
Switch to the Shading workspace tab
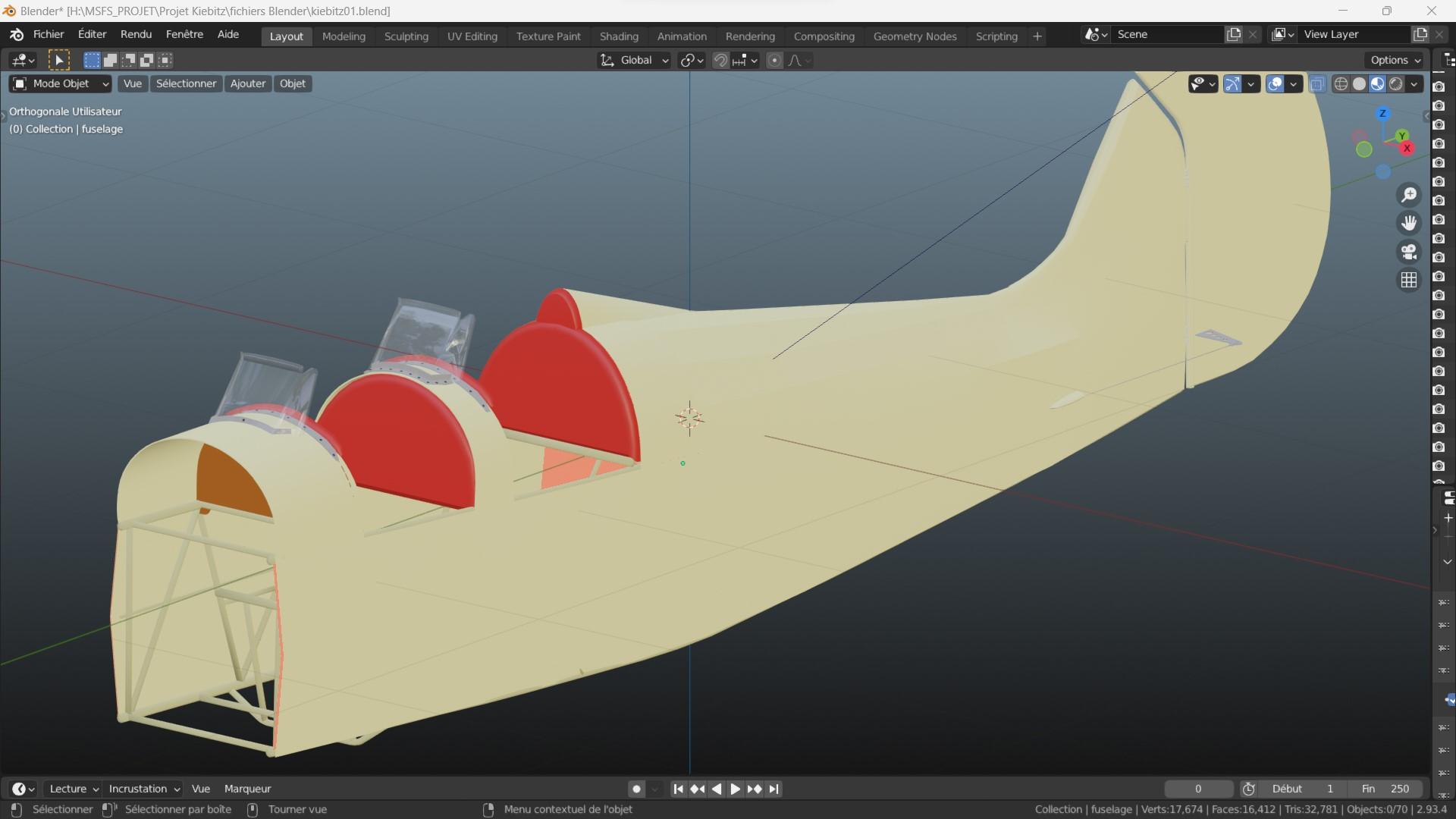click(619, 36)
